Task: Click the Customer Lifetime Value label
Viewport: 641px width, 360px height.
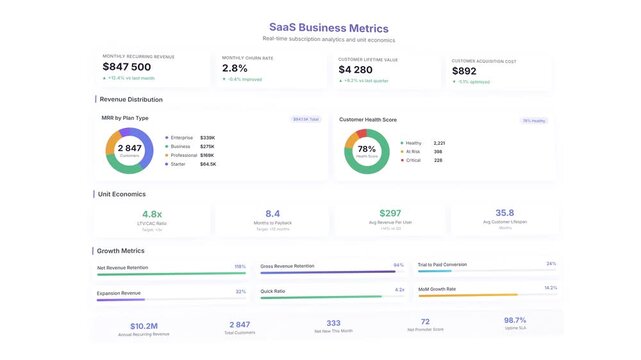Action: pos(368,60)
